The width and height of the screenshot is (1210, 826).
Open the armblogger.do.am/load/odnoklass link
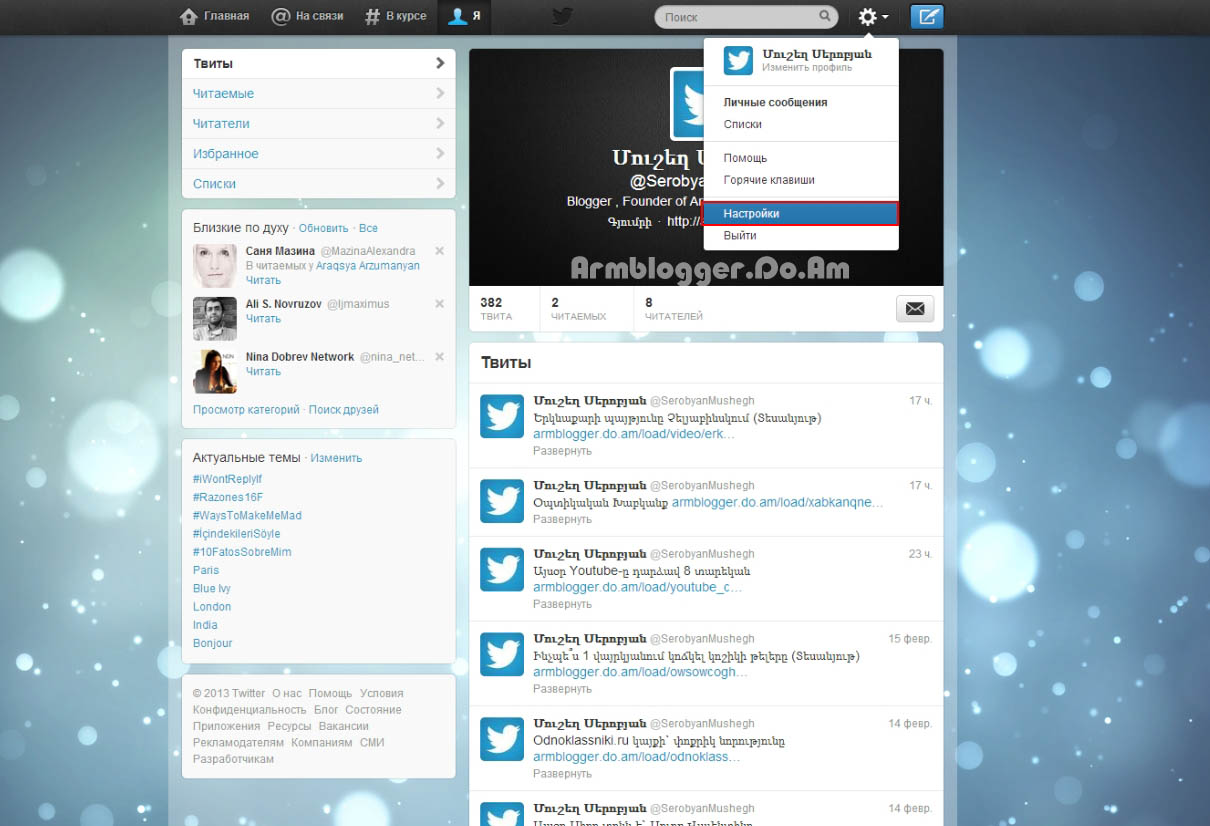click(x=636, y=757)
